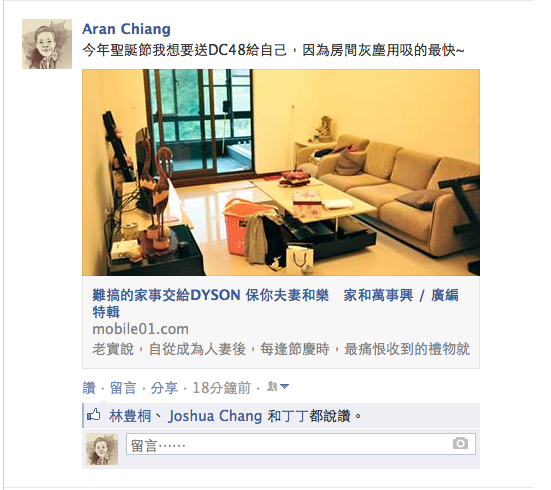Open the 18分鐘前 timestamp link
This screenshot has height=490, width=551.
221,388
